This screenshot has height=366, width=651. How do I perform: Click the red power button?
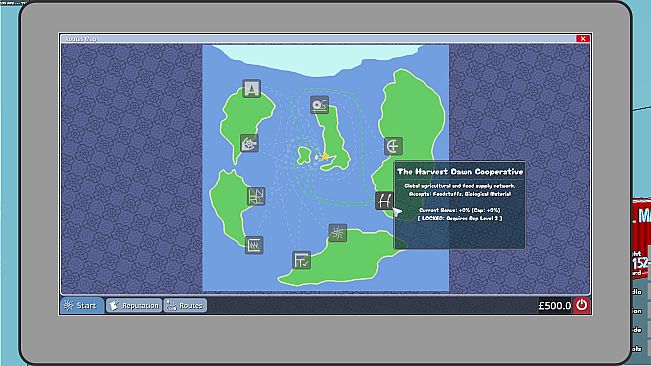[582, 305]
